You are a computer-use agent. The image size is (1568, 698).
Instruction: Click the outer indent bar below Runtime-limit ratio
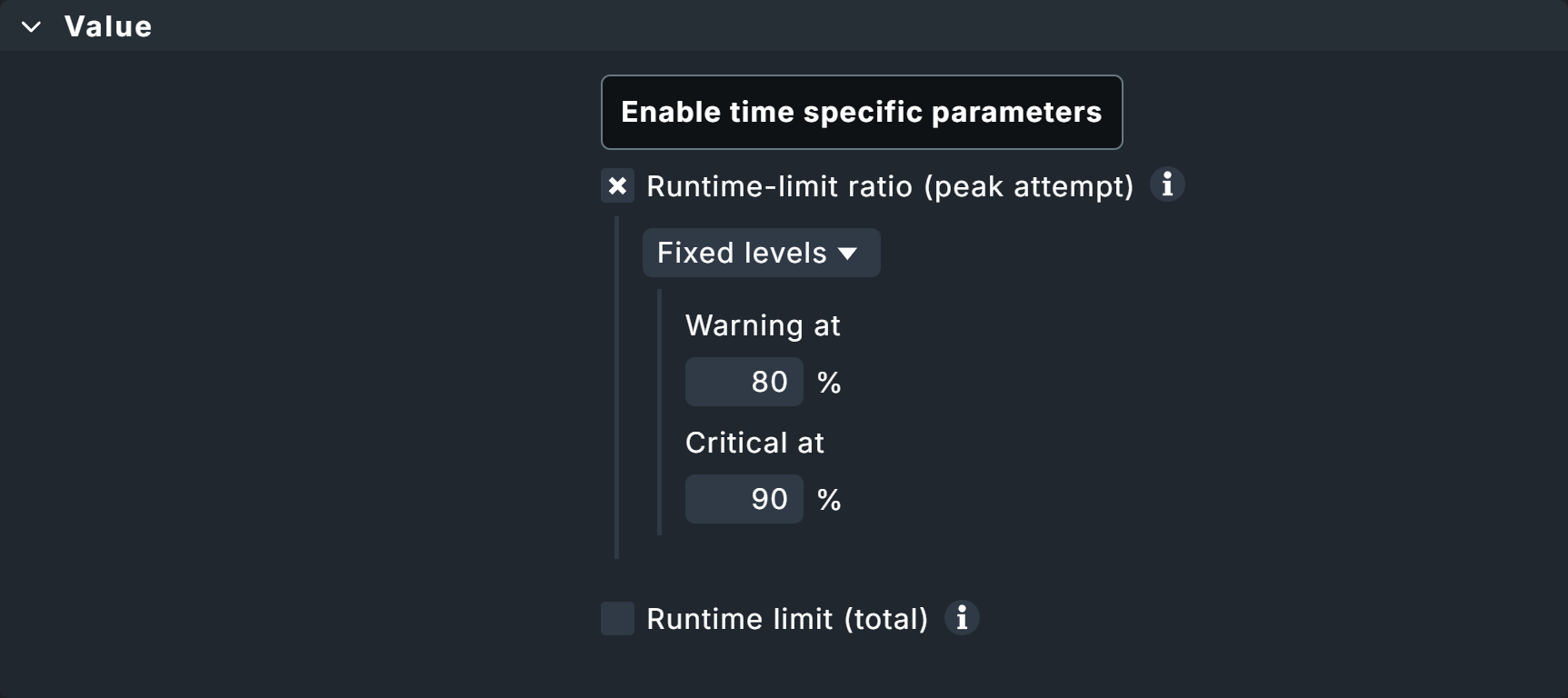617,391
